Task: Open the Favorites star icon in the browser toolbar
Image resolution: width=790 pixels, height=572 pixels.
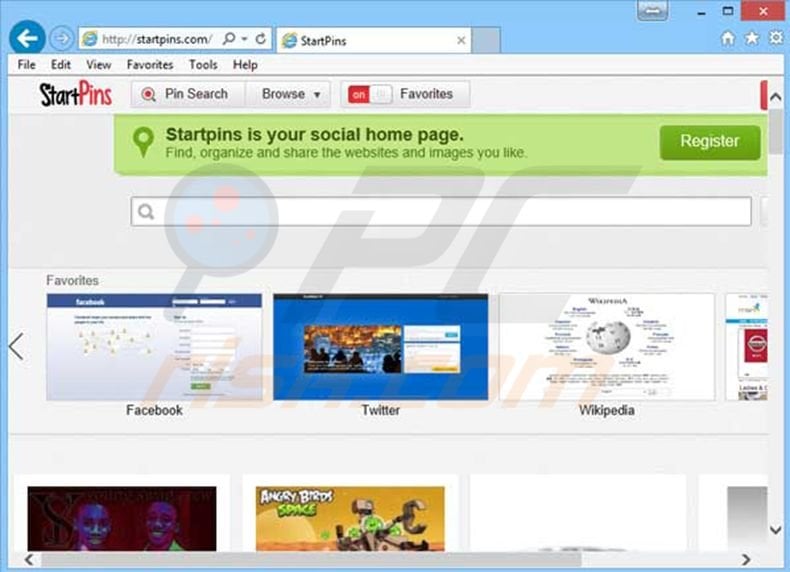Action: 752,38
